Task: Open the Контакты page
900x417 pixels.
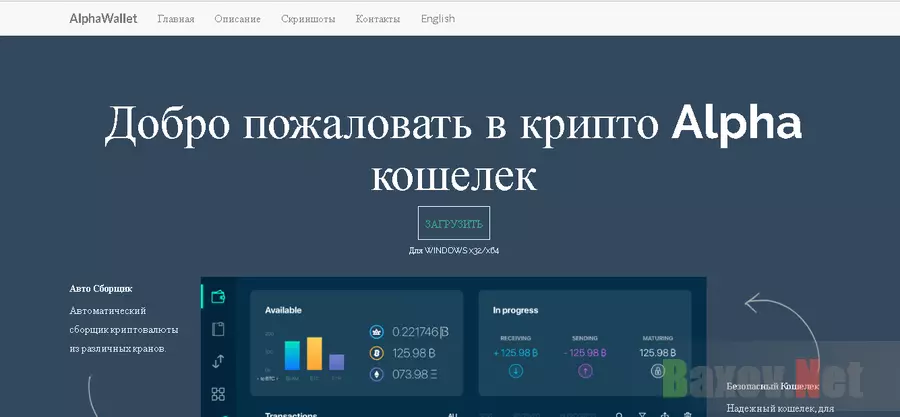Action: (x=378, y=19)
